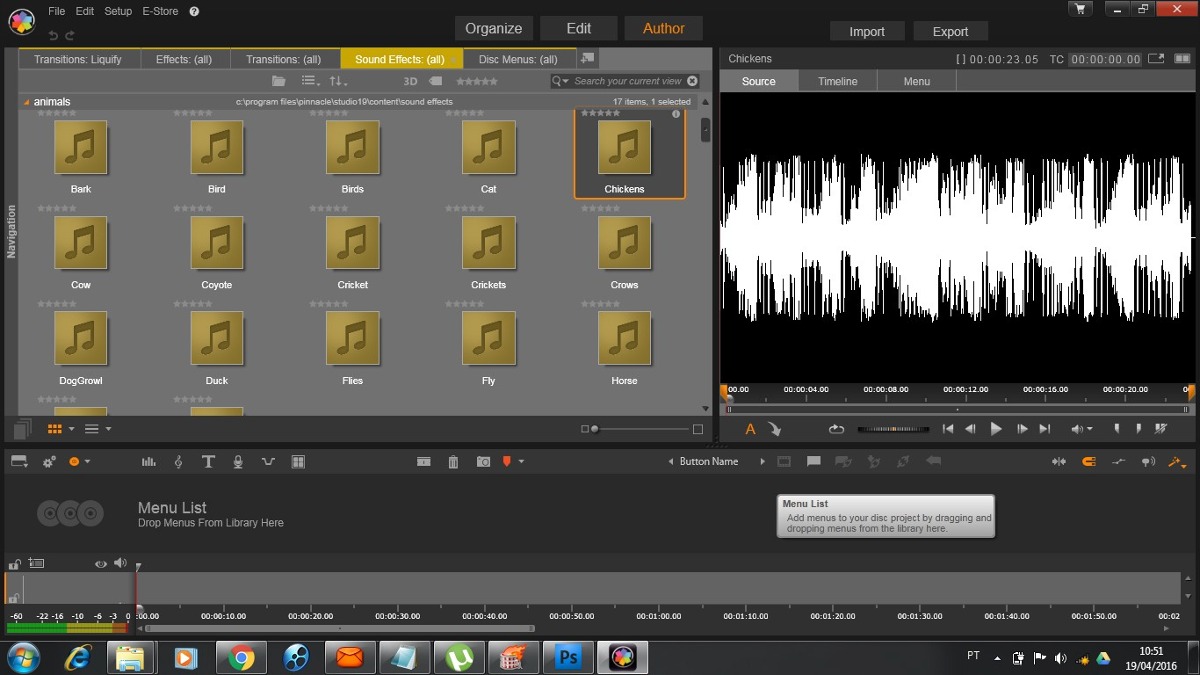Open the audio mixer tool

(x=149, y=461)
